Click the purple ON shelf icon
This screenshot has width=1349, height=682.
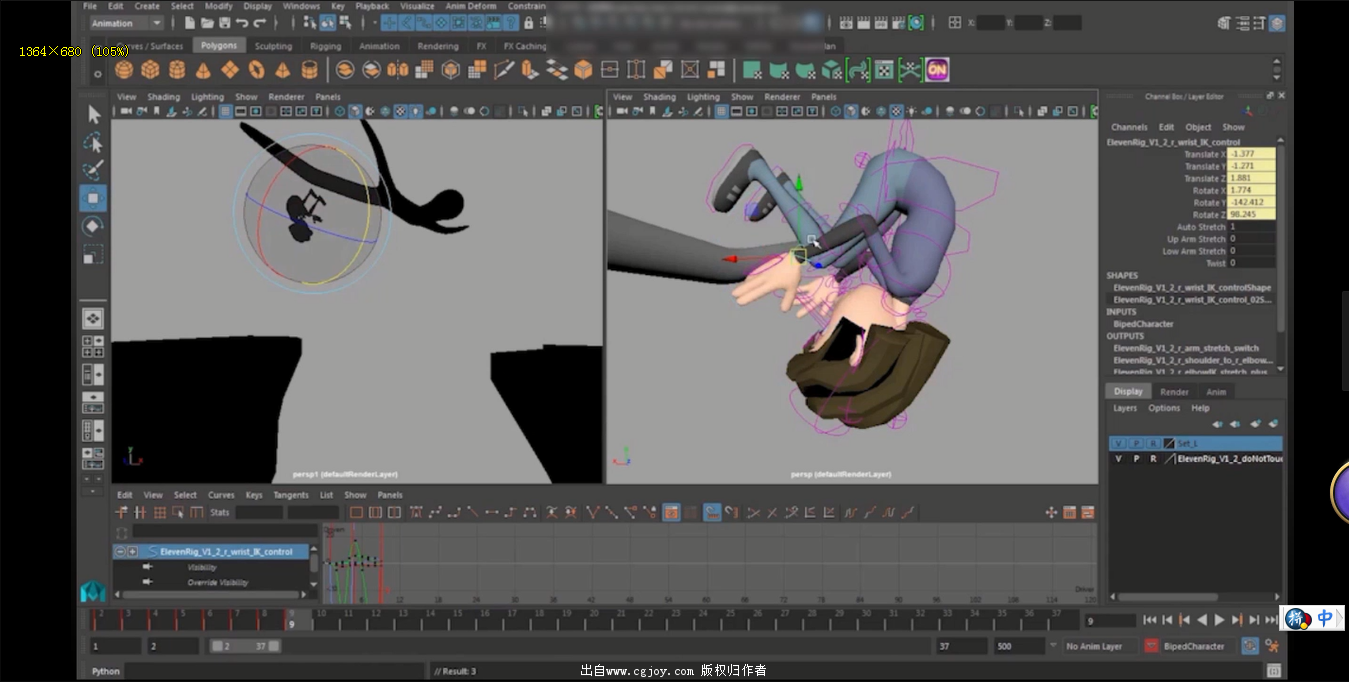coord(937,70)
